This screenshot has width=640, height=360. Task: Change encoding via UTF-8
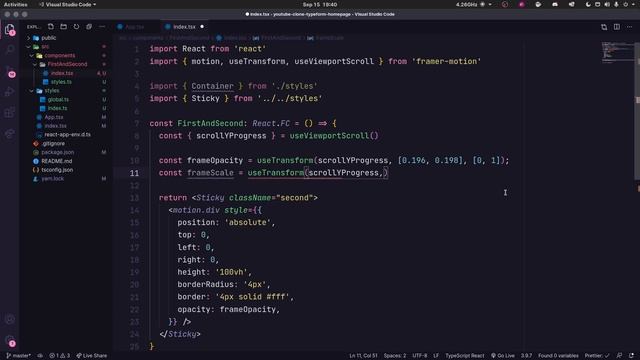pyautogui.click(x=420, y=356)
